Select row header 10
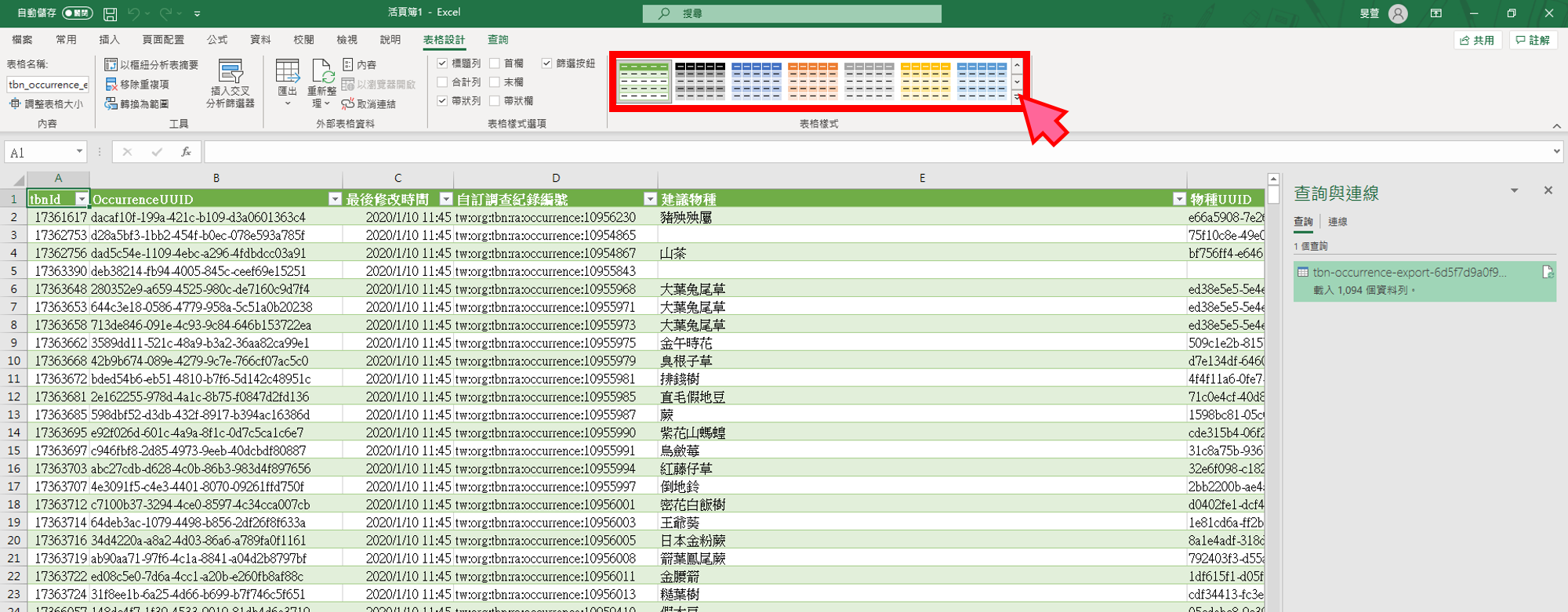 coord(13,361)
